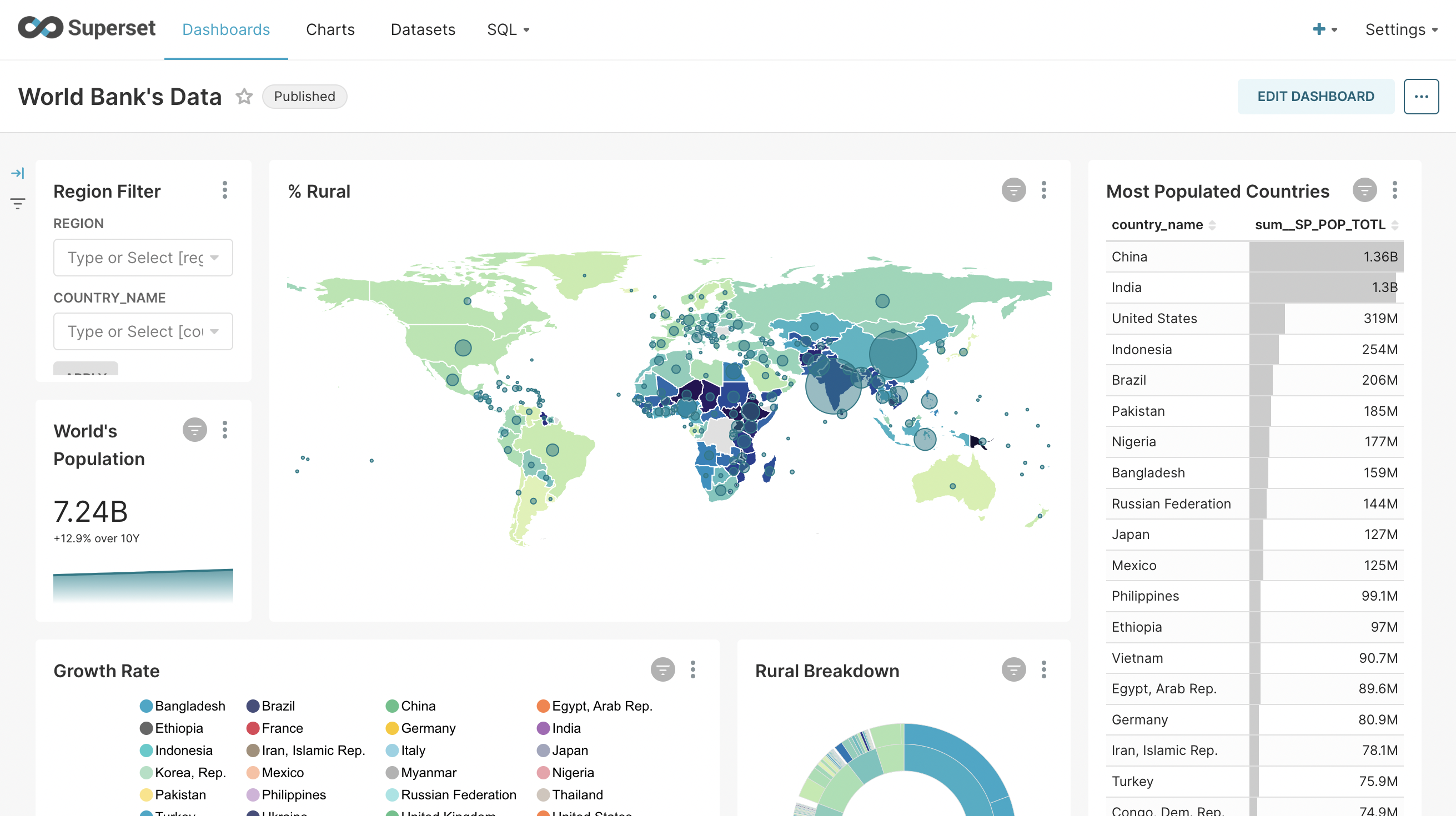This screenshot has width=1456, height=816.
Task: Click the EDIT DASHBOARD button
Action: pos(1316,97)
